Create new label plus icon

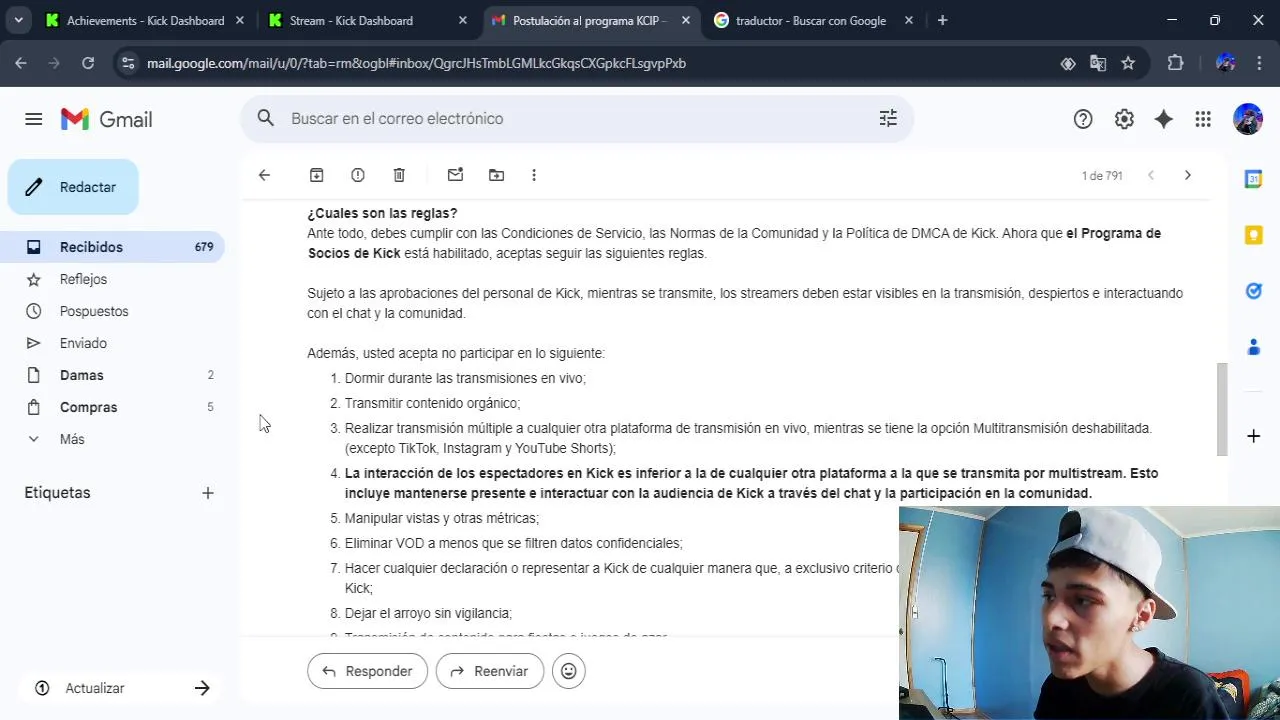(208, 493)
